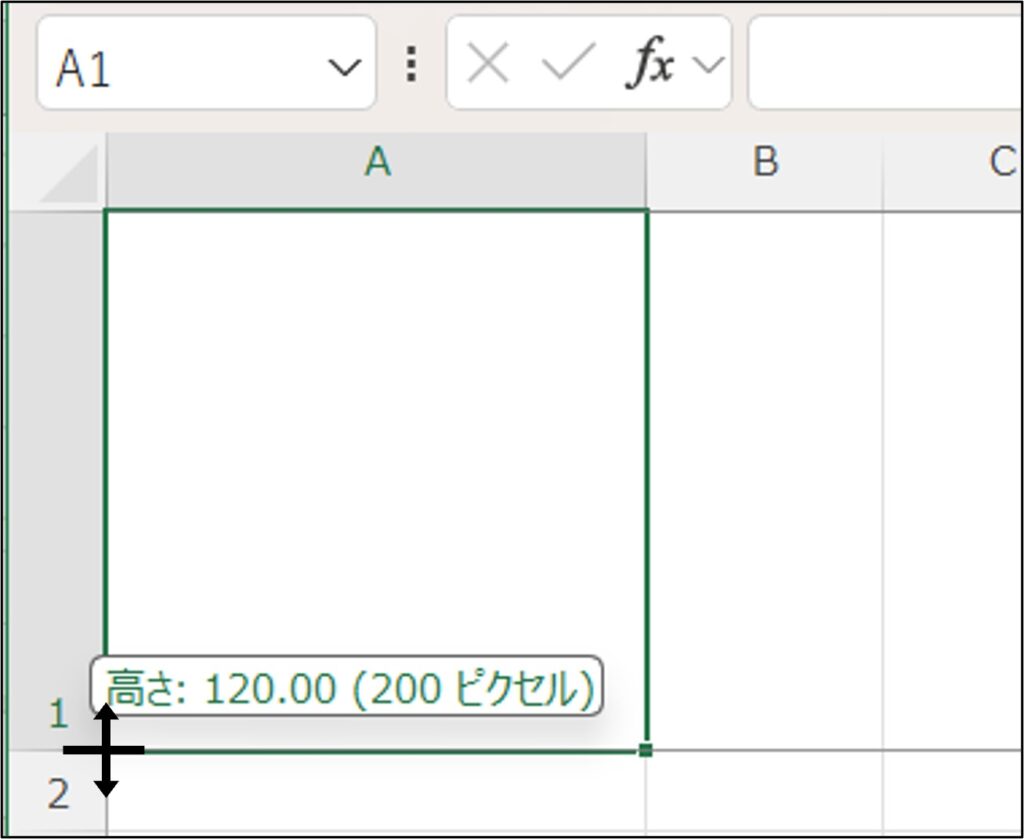Select cell A2 below the tall row
The image size is (1024, 839).
click(376, 793)
